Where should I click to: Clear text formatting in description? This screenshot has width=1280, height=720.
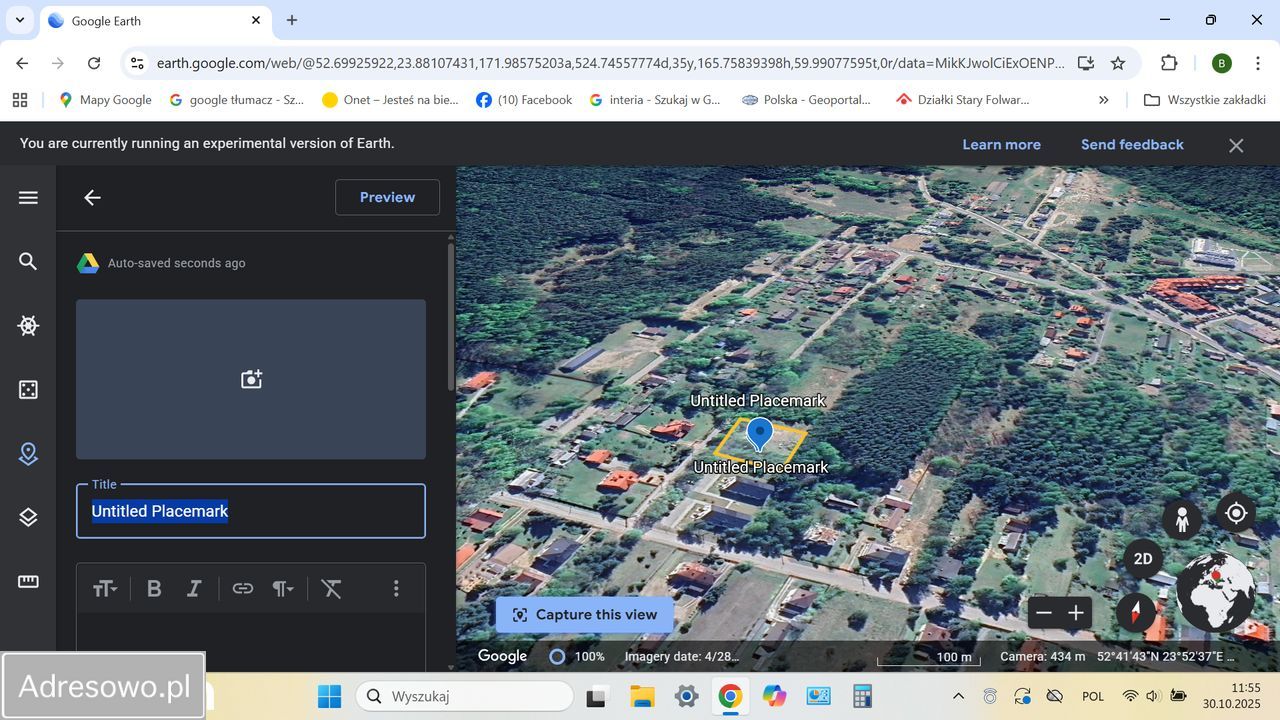pos(332,589)
